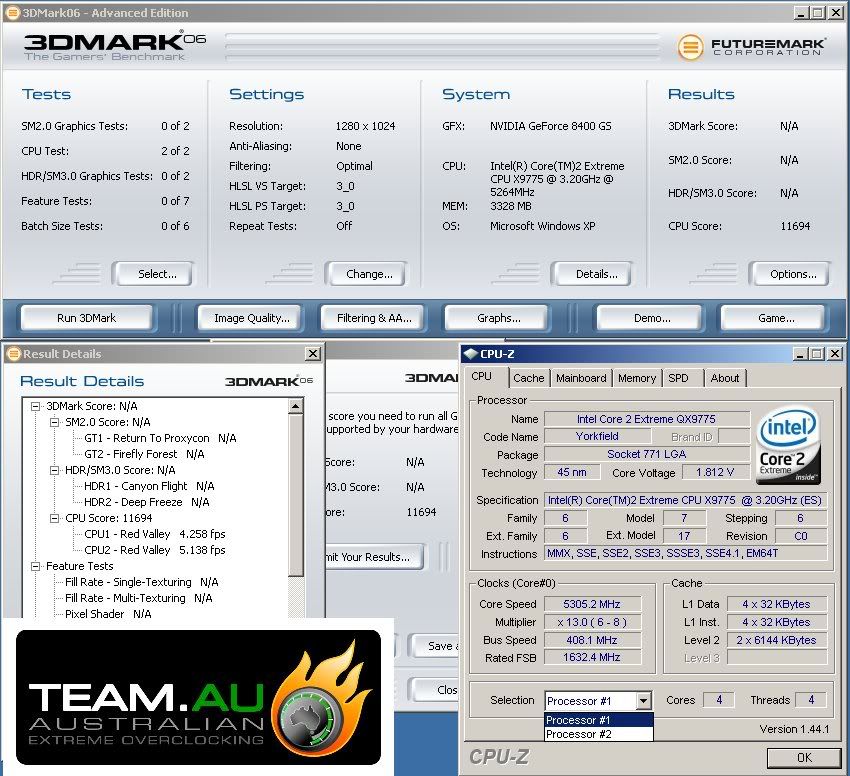850x776 pixels.
Task: Select the GT2 - Firefly Forest row
Action: [x=144, y=454]
